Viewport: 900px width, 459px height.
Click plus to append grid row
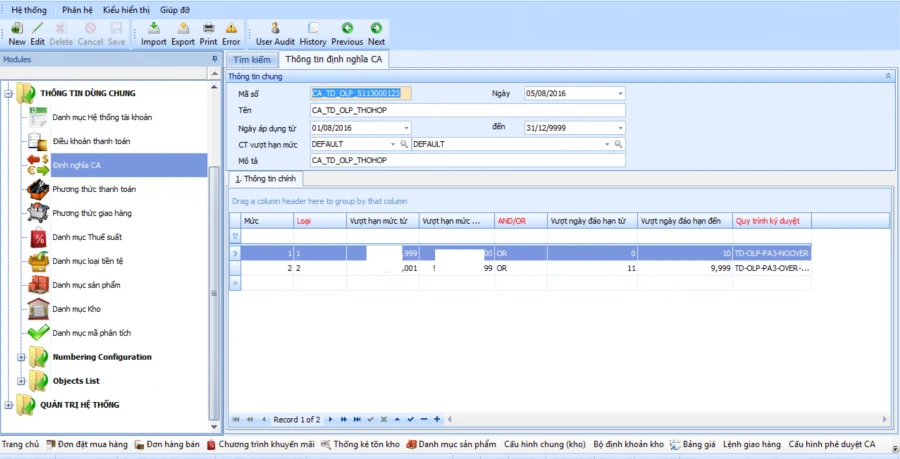(437, 419)
